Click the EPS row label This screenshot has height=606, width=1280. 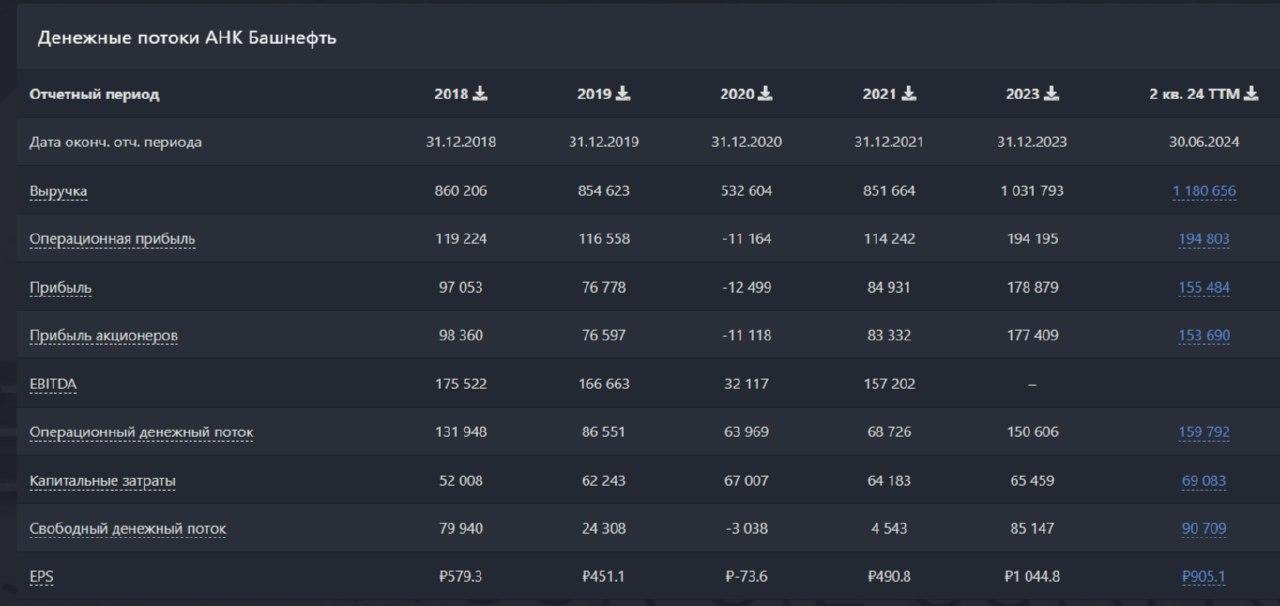pyautogui.click(x=41, y=577)
